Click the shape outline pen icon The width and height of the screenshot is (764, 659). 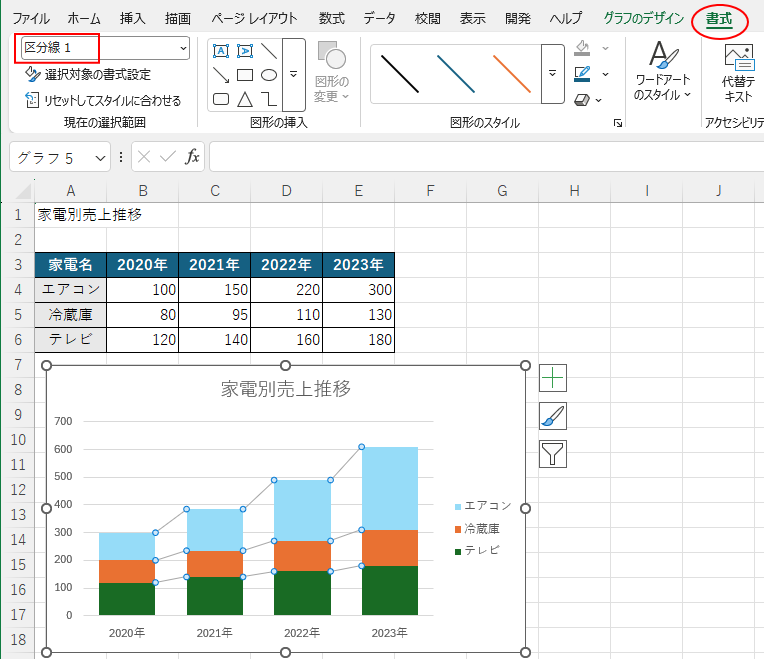click(582, 74)
